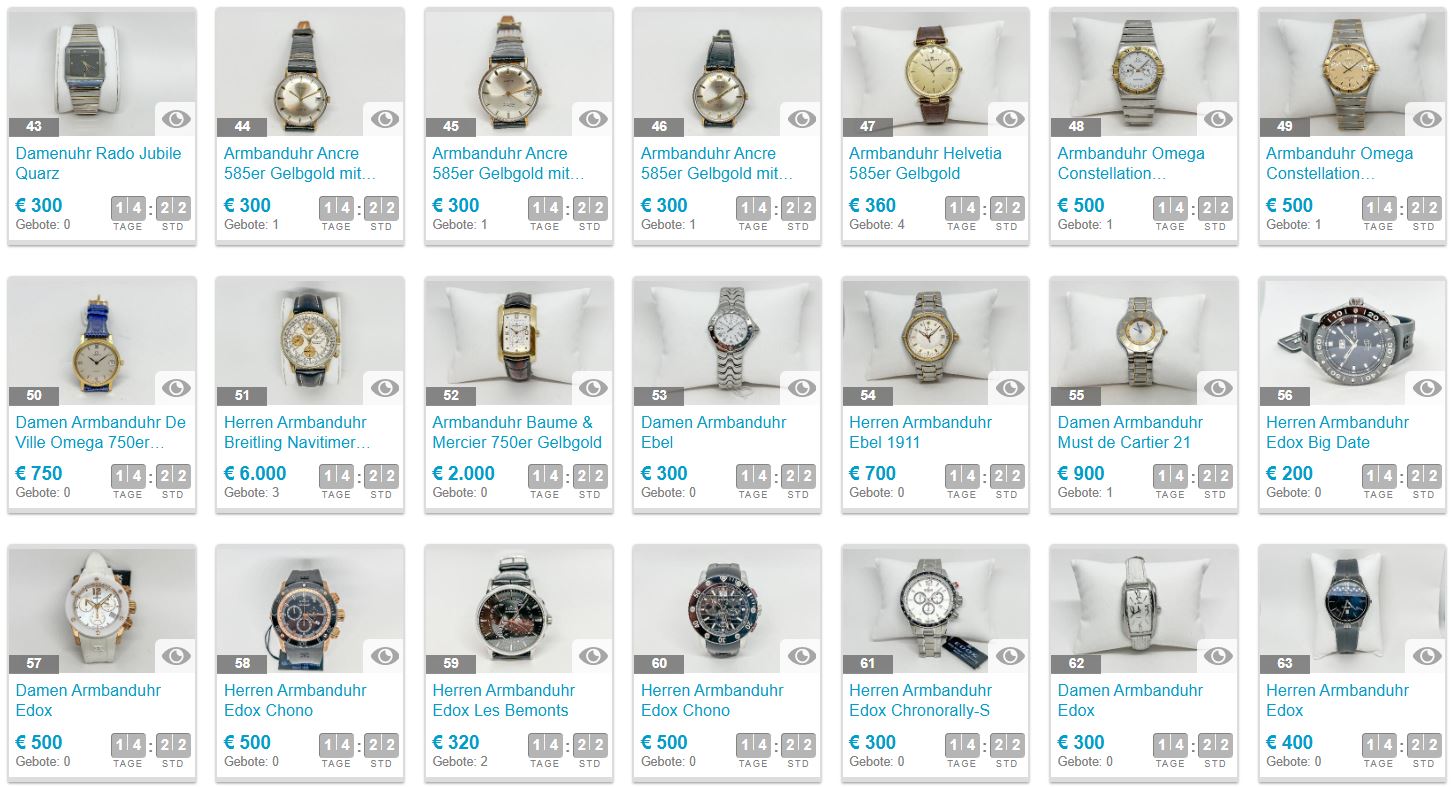Click lot 57 white Edox watch photo
1452x787 pixels.
[101, 609]
